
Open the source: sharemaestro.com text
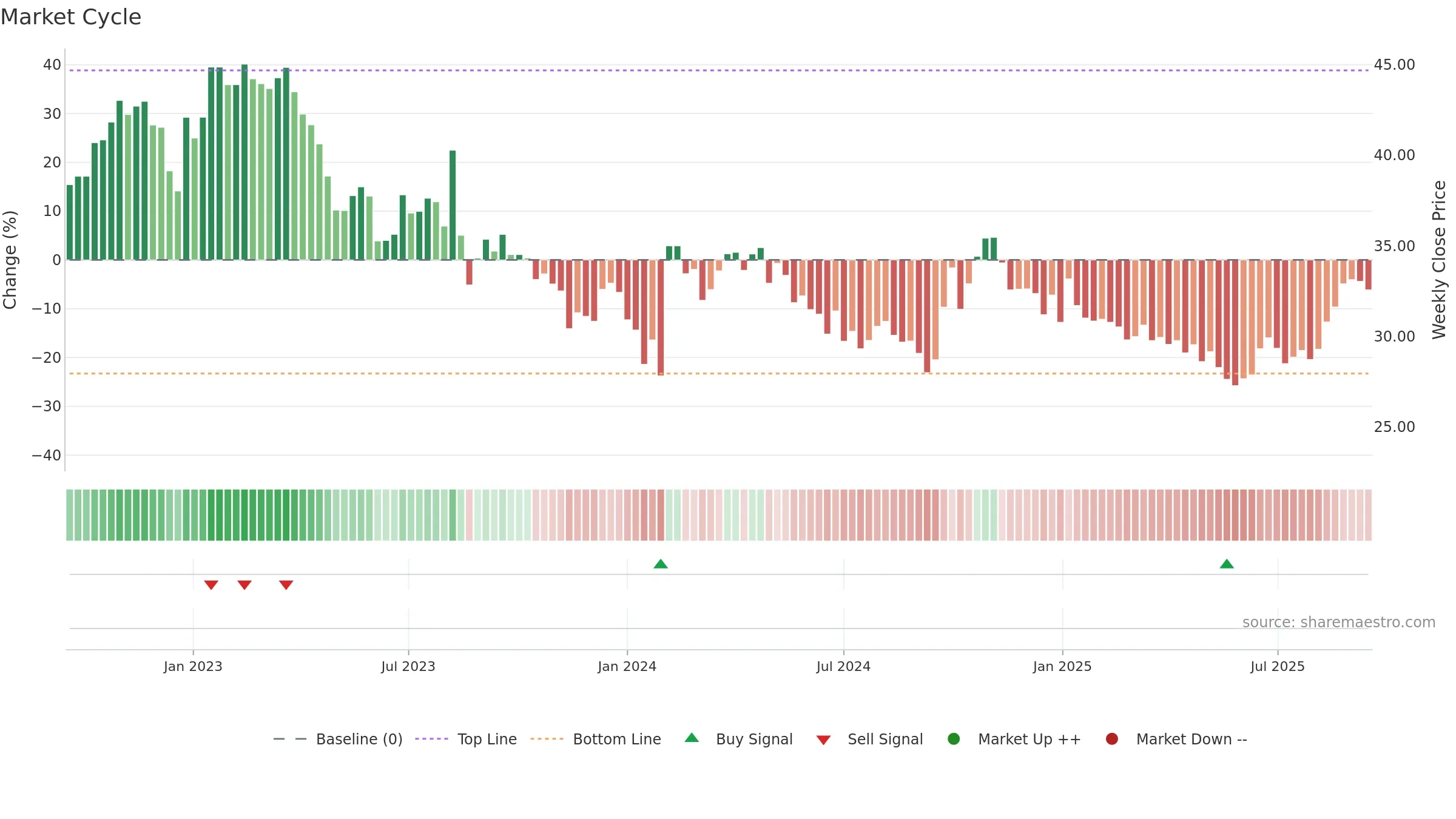tap(1339, 622)
